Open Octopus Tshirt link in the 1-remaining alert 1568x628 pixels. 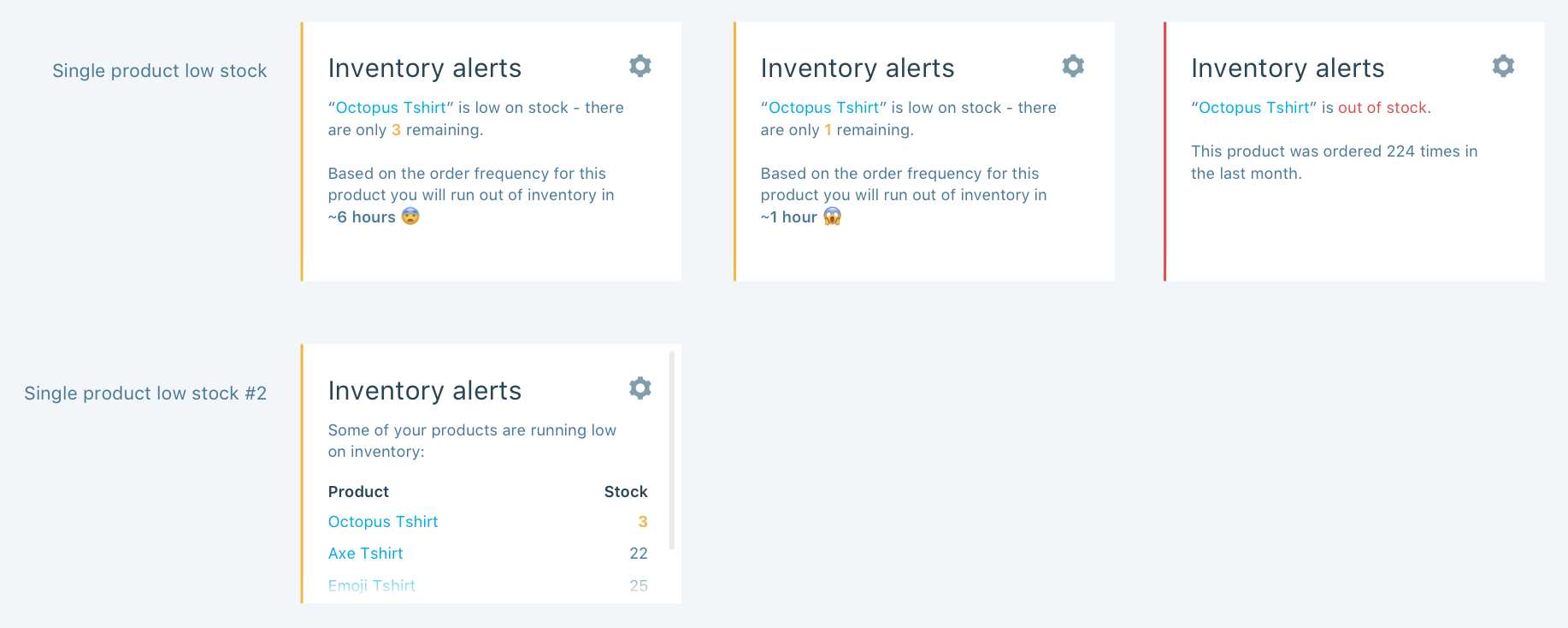point(823,108)
